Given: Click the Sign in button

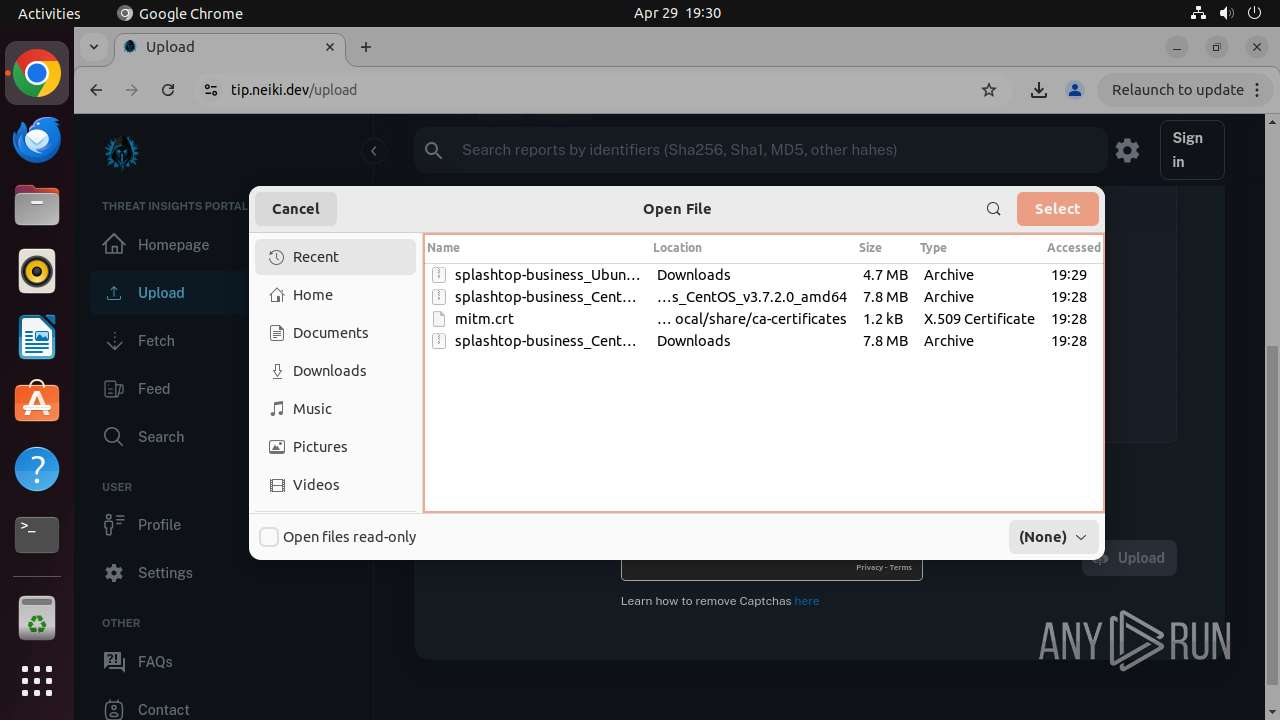Looking at the screenshot, I should point(1192,150).
